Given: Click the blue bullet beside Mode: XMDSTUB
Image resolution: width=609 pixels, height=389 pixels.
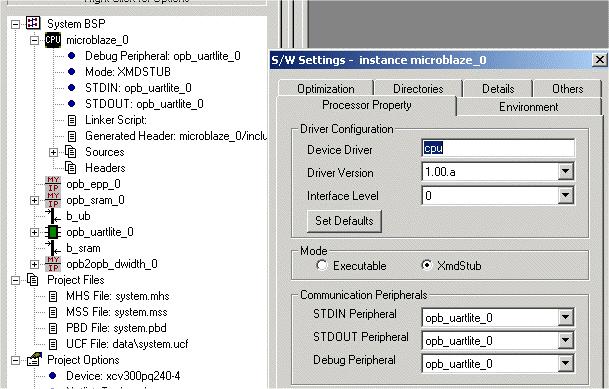Looking at the screenshot, I should (x=71, y=71).
